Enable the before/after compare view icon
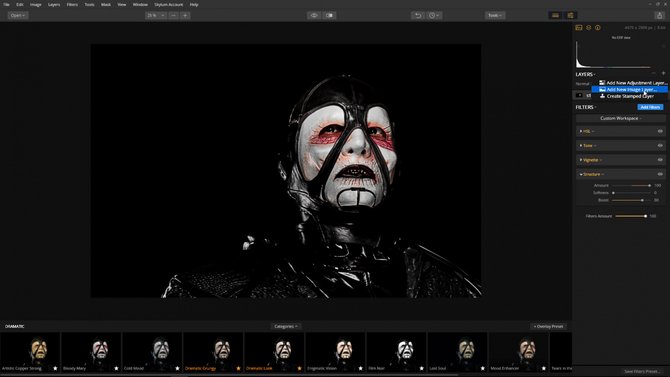Image resolution: width=670 pixels, height=377 pixels. click(329, 15)
